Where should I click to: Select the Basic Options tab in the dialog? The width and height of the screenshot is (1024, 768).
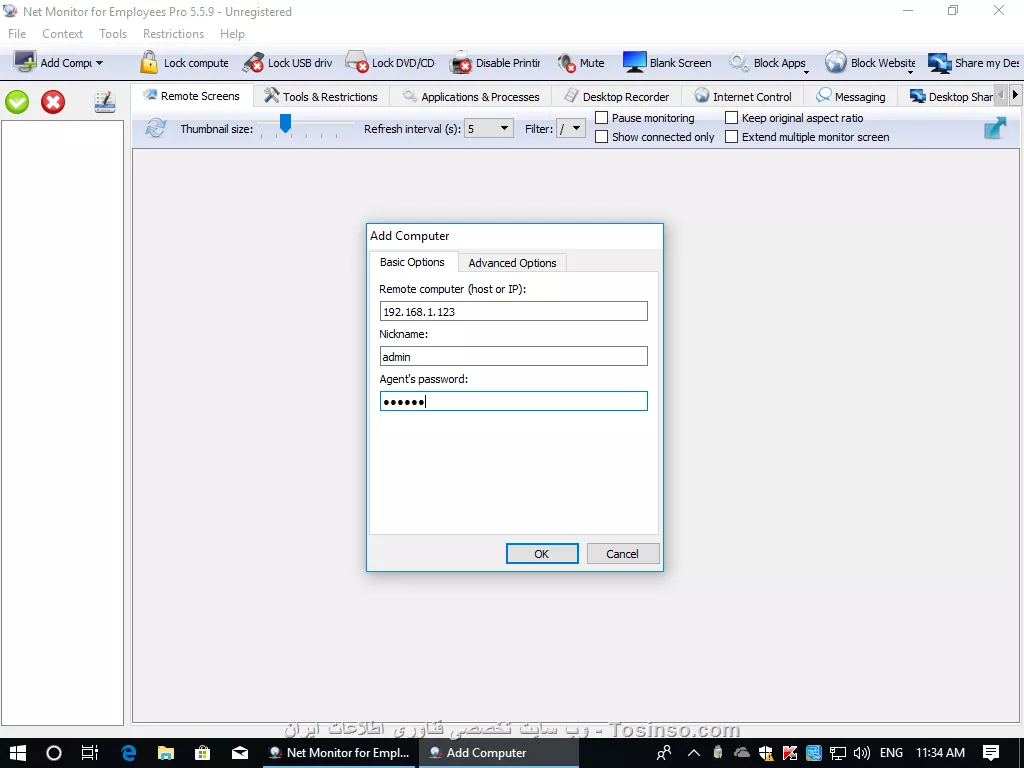pos(412,262)
